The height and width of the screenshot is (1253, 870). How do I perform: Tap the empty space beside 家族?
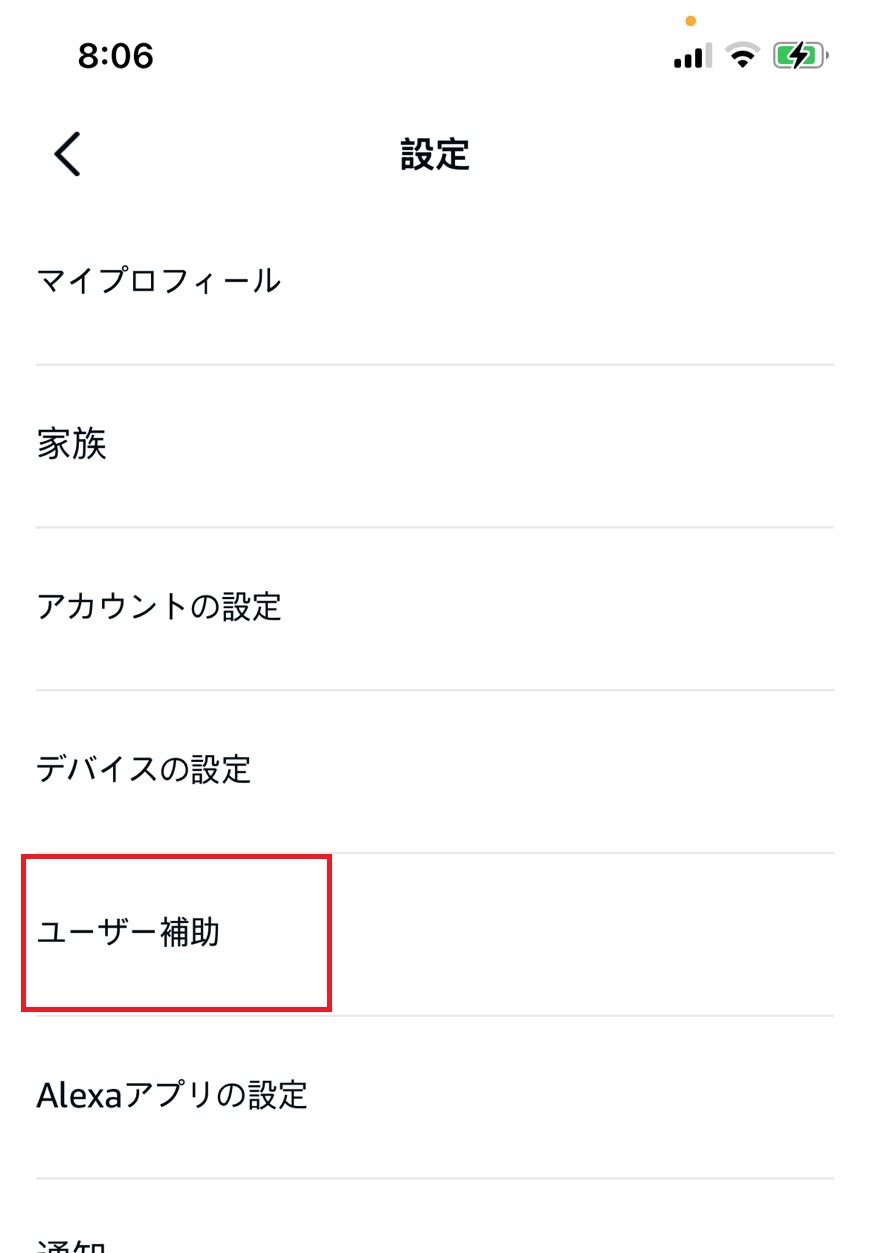[x=500, y=445]
